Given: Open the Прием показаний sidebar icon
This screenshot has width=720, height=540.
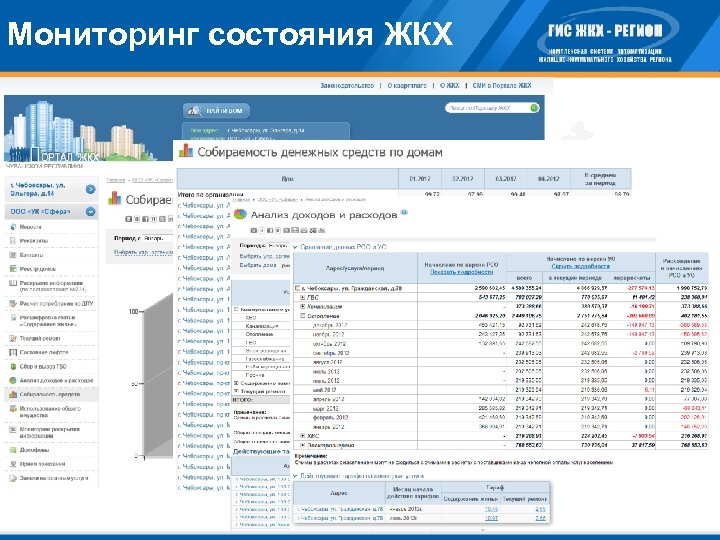Looking at the screenshot, I should click(x=13, y=464).
